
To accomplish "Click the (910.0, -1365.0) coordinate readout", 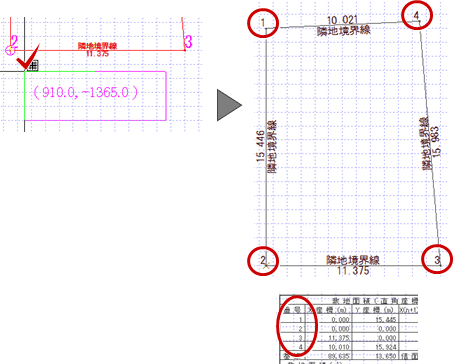I will click(86, 92).
